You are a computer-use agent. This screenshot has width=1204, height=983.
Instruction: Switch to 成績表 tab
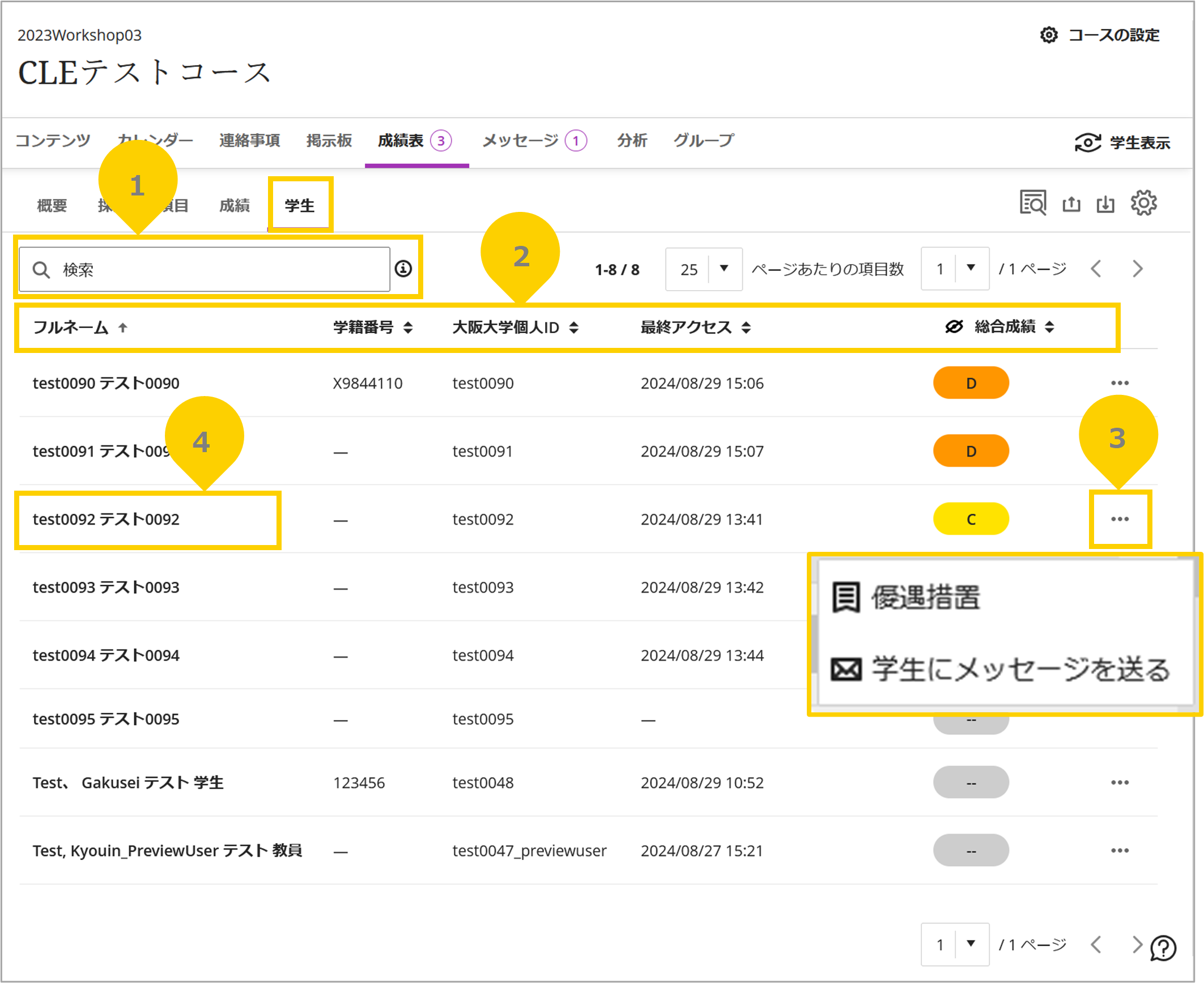pos(414,141)
